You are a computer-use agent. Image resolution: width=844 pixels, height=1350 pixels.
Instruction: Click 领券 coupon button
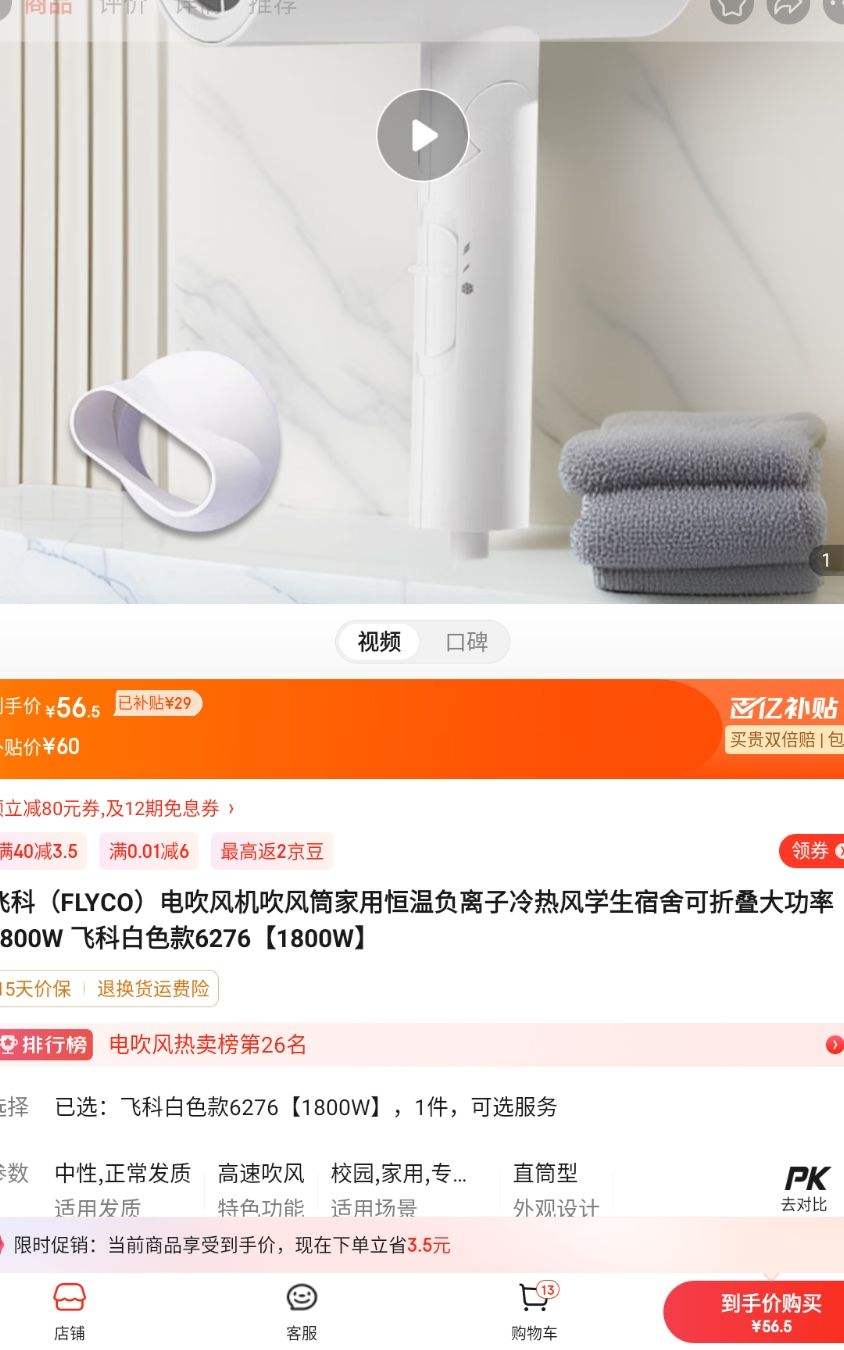pyautogui.click(x=812, y=851)
